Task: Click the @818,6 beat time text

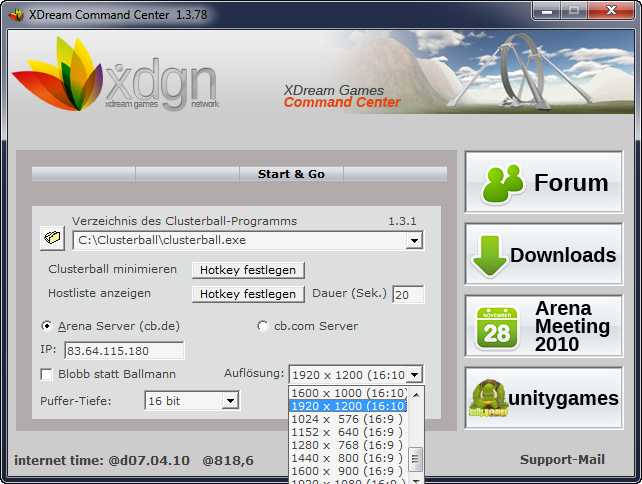Action: tap(228, 460)
